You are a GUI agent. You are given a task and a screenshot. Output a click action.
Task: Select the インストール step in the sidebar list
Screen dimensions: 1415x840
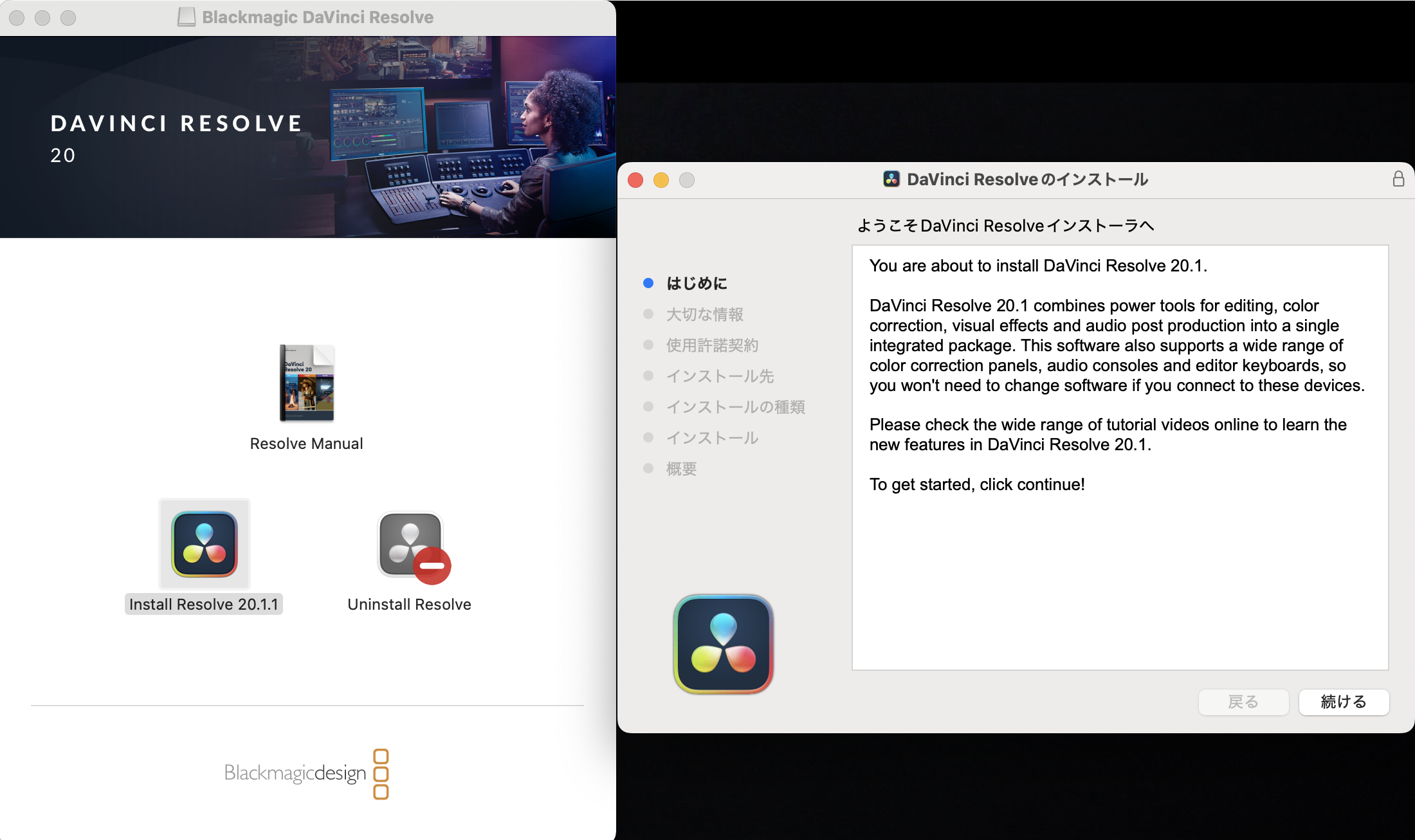point(712,437)
